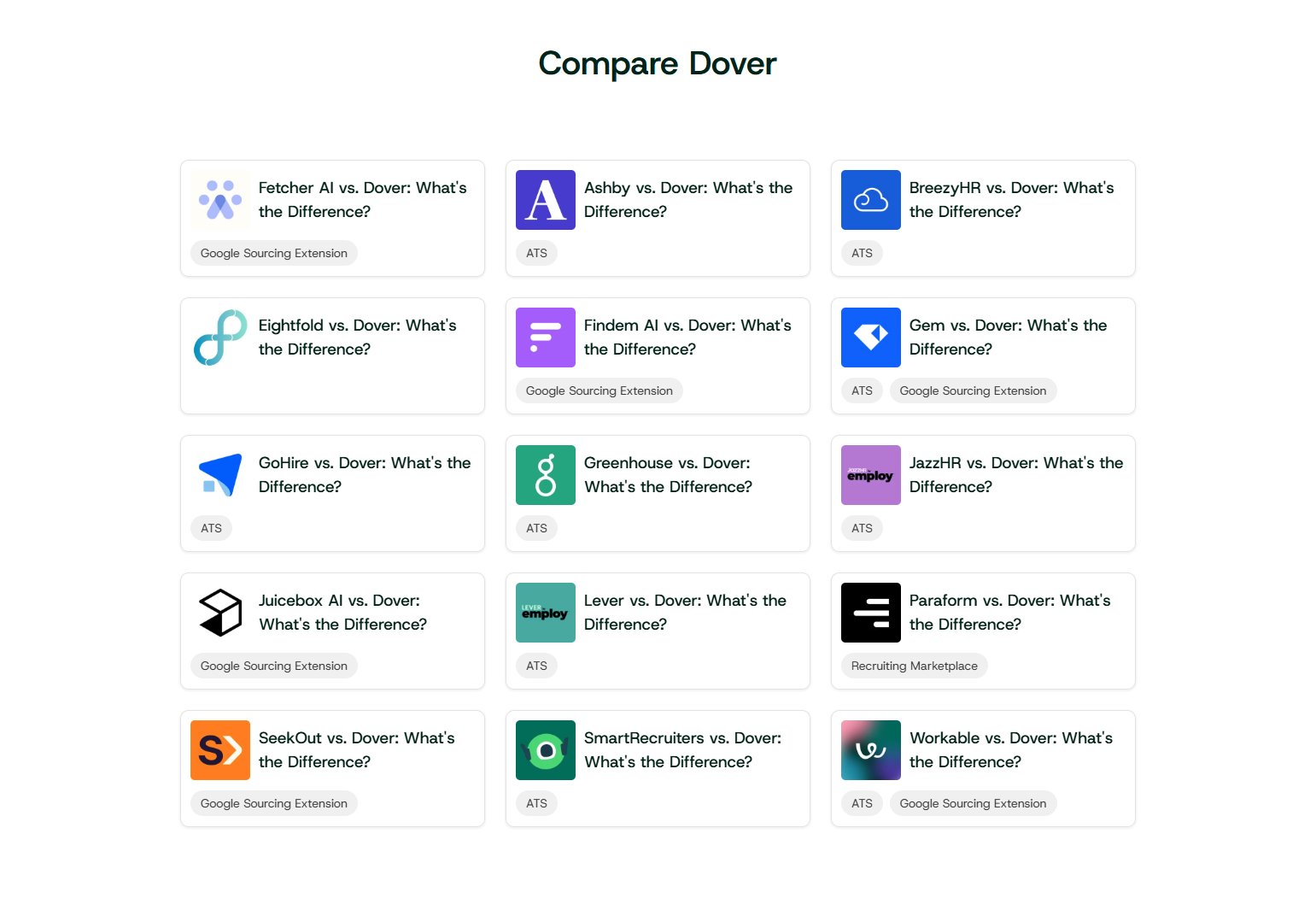Click the Ashby purple A logo
This screenshot has height=904, width=1316.
[x=546, y=200]
